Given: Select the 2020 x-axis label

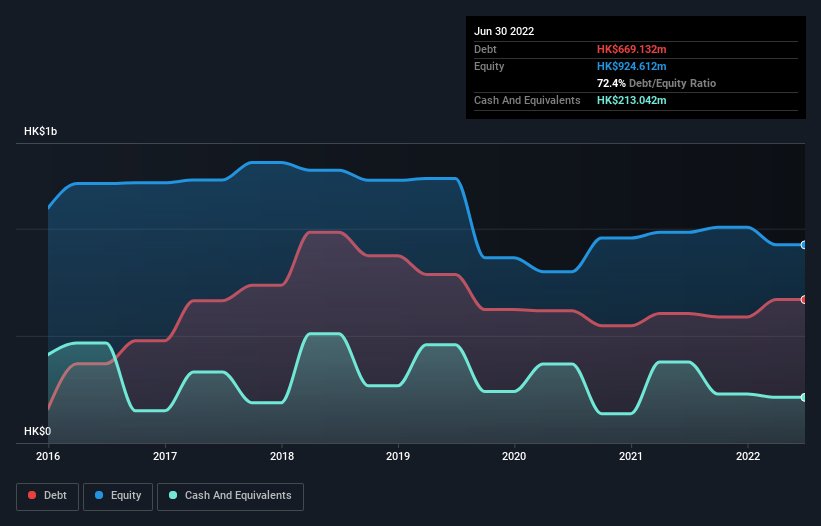Looking at the screenshot, I should (514, 456).
